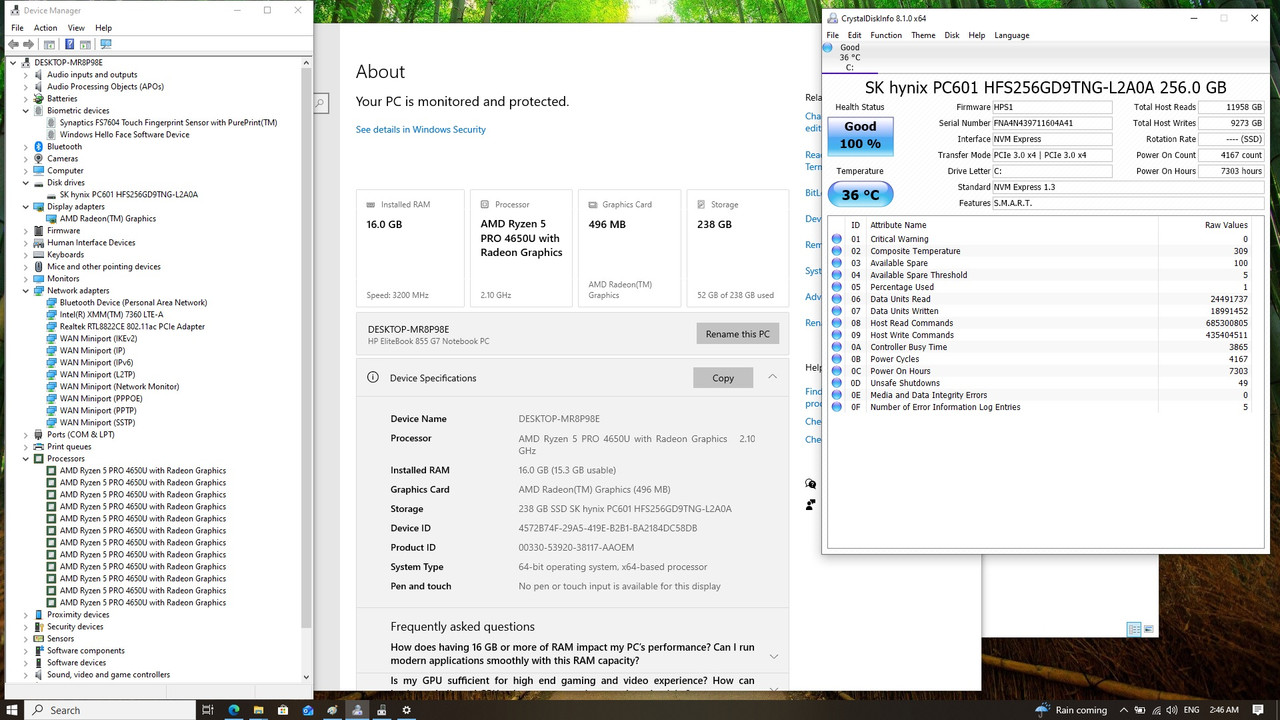Open the Disk menu in CrystalDiskInfo
This screenshot has width=1280, height=720.
[x=952, y=35]
